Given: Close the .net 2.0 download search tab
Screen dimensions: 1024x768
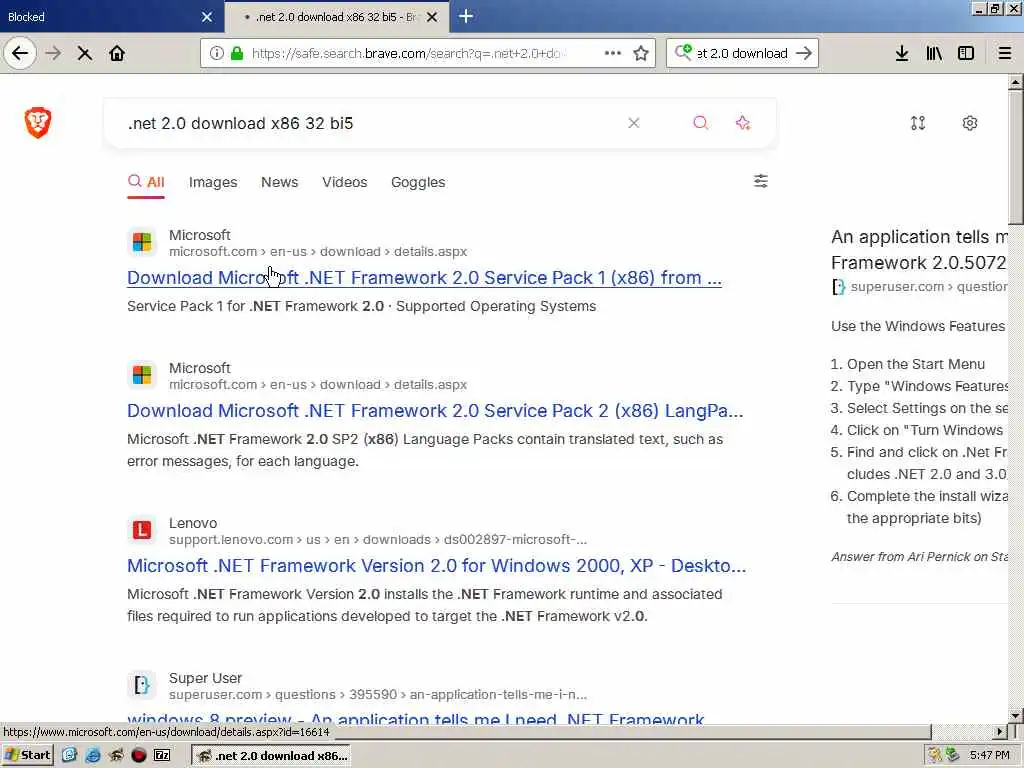Looking at the screenshot, I should coord(432,17).
